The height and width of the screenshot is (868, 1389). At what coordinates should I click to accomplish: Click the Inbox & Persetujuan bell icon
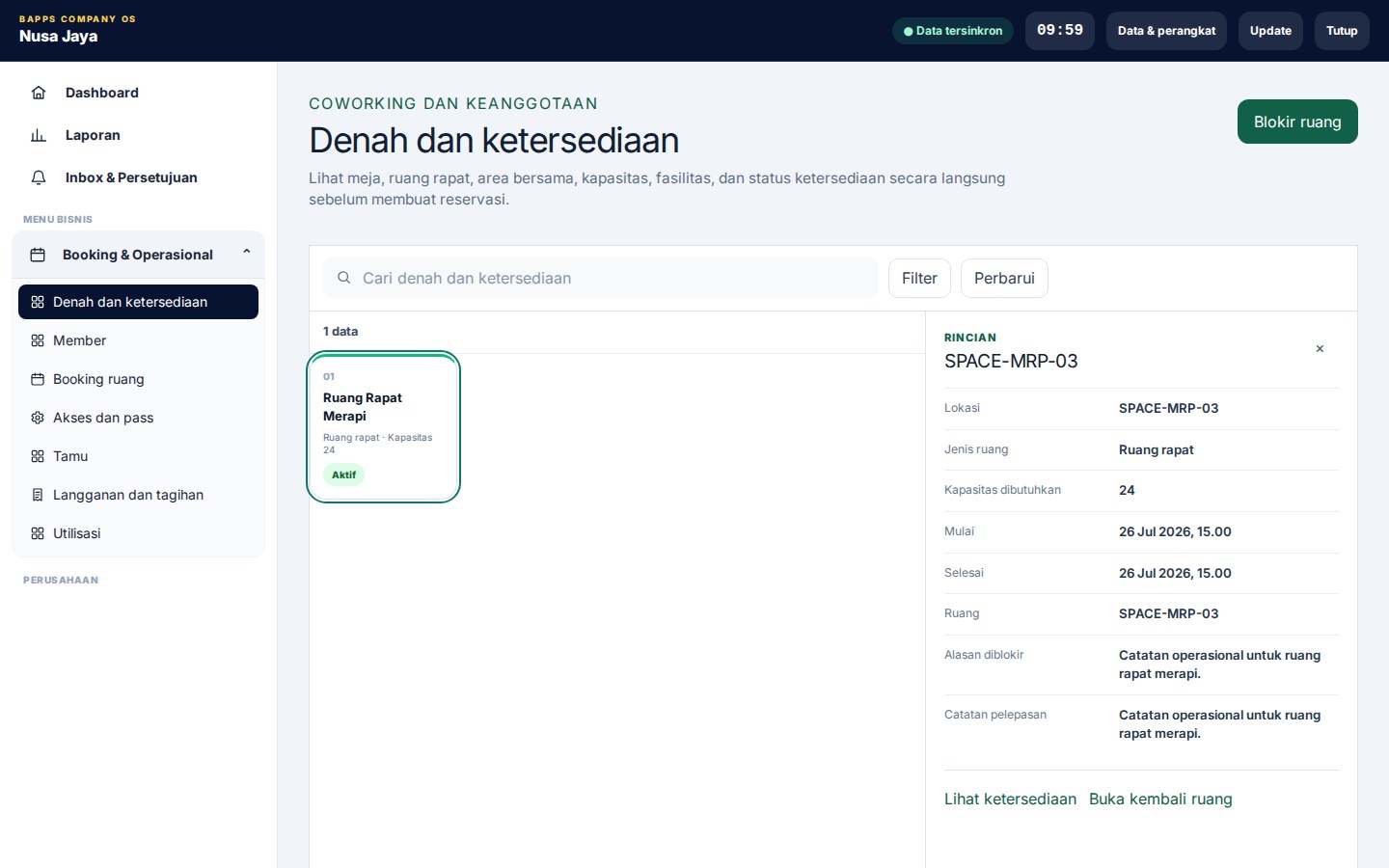pos(39,177)
